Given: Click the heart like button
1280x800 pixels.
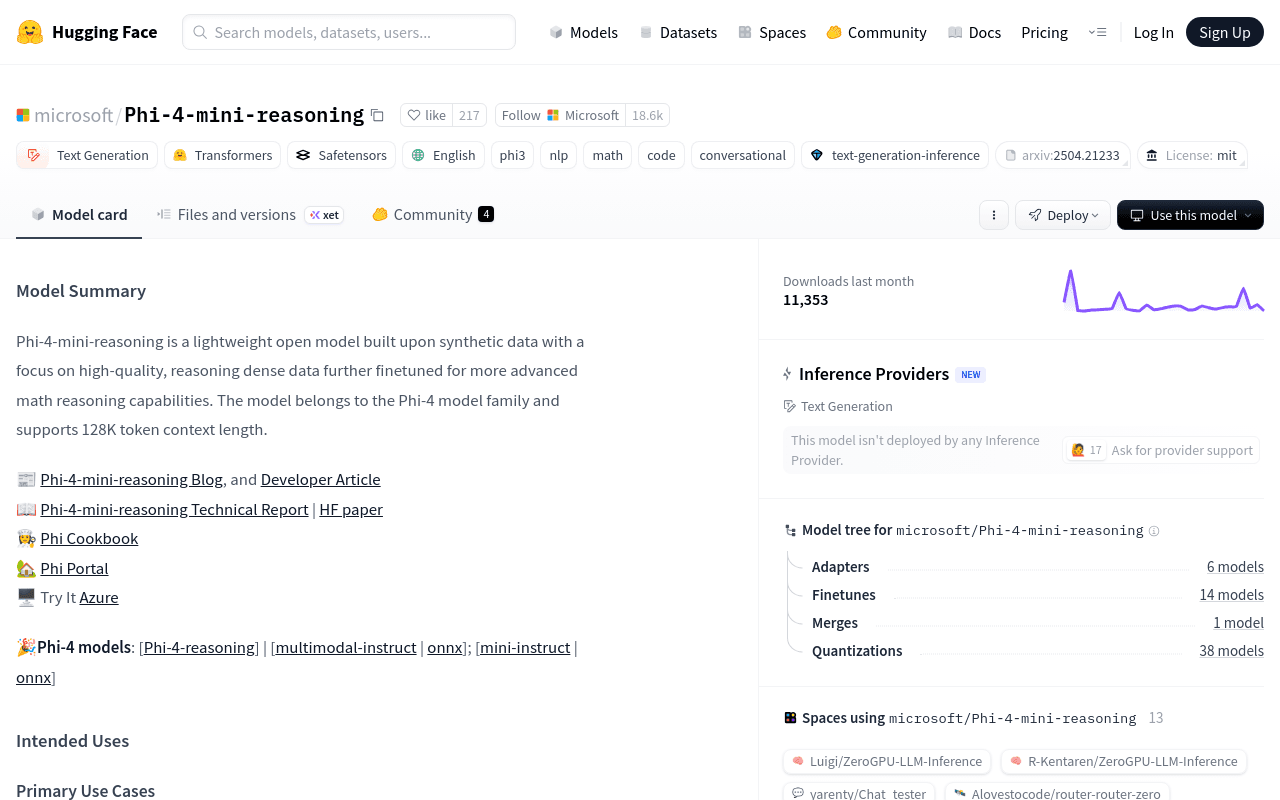Looking at the screenshot, I should tap(427, 115).
